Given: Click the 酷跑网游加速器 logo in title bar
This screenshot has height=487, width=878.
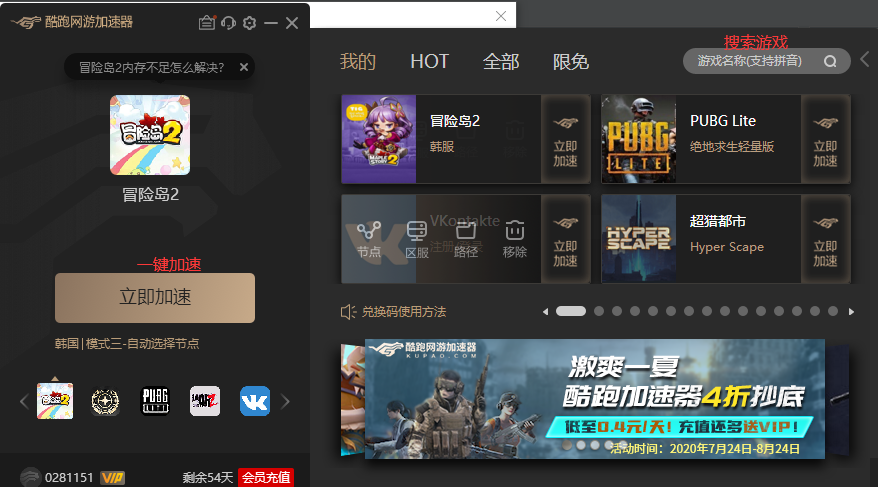Looking at the screenshot, I should [72, 22].
